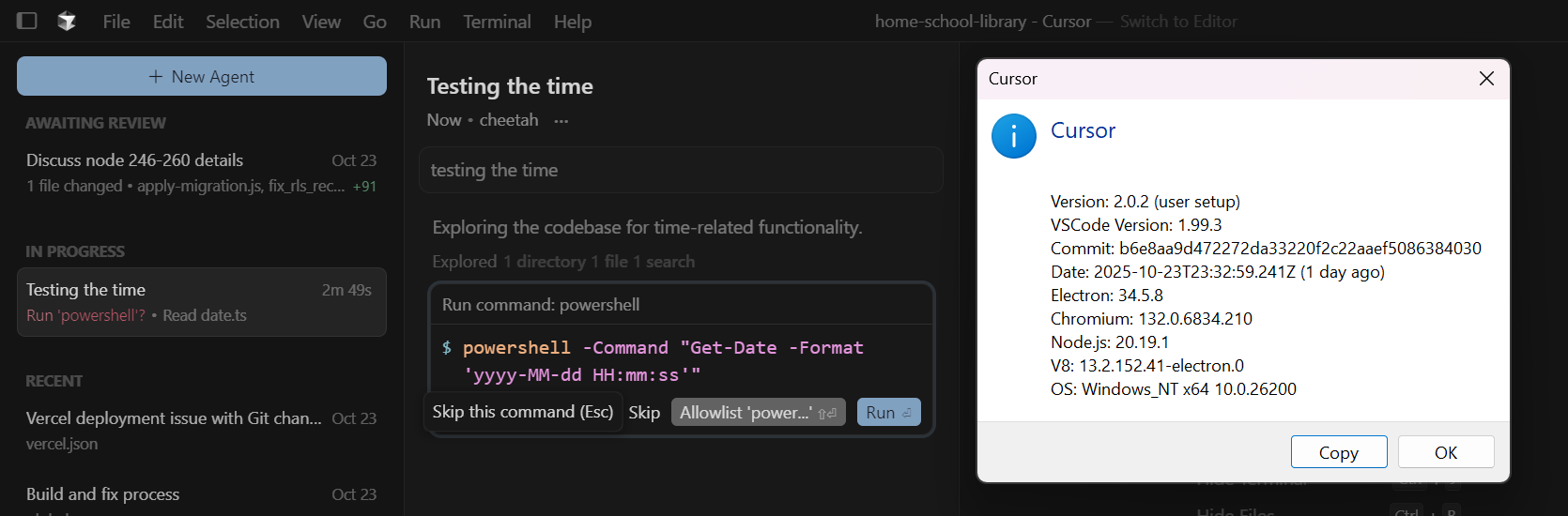Copy the version info

(1338, 452)
